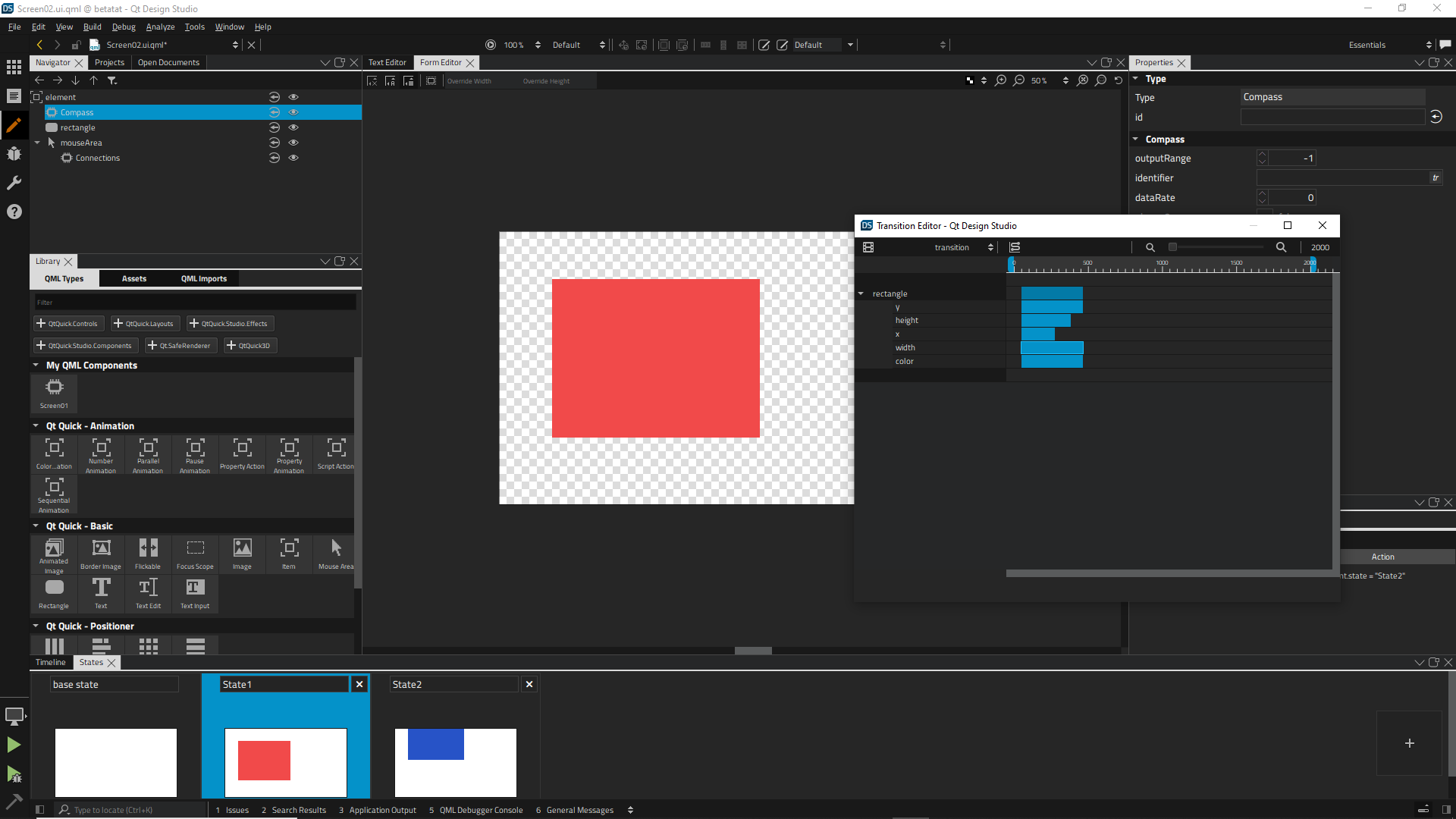Screen dimensions: 1456x819
Task: Click the Welcome mode grid icon
Action: pyautogui.click(x=14, y=67)
